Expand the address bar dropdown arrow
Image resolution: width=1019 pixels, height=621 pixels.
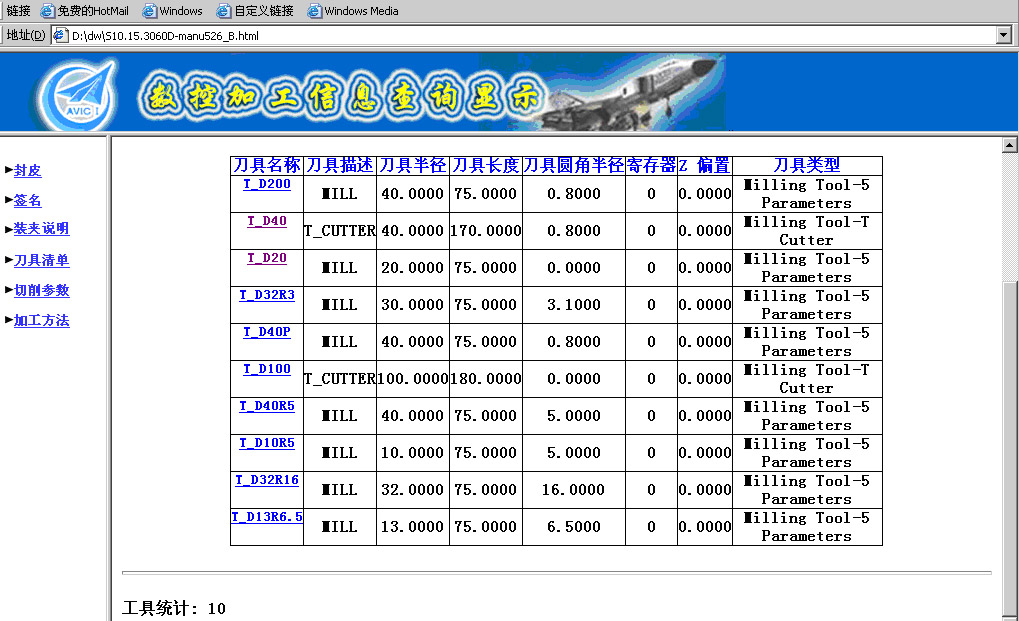point(1004,35)
